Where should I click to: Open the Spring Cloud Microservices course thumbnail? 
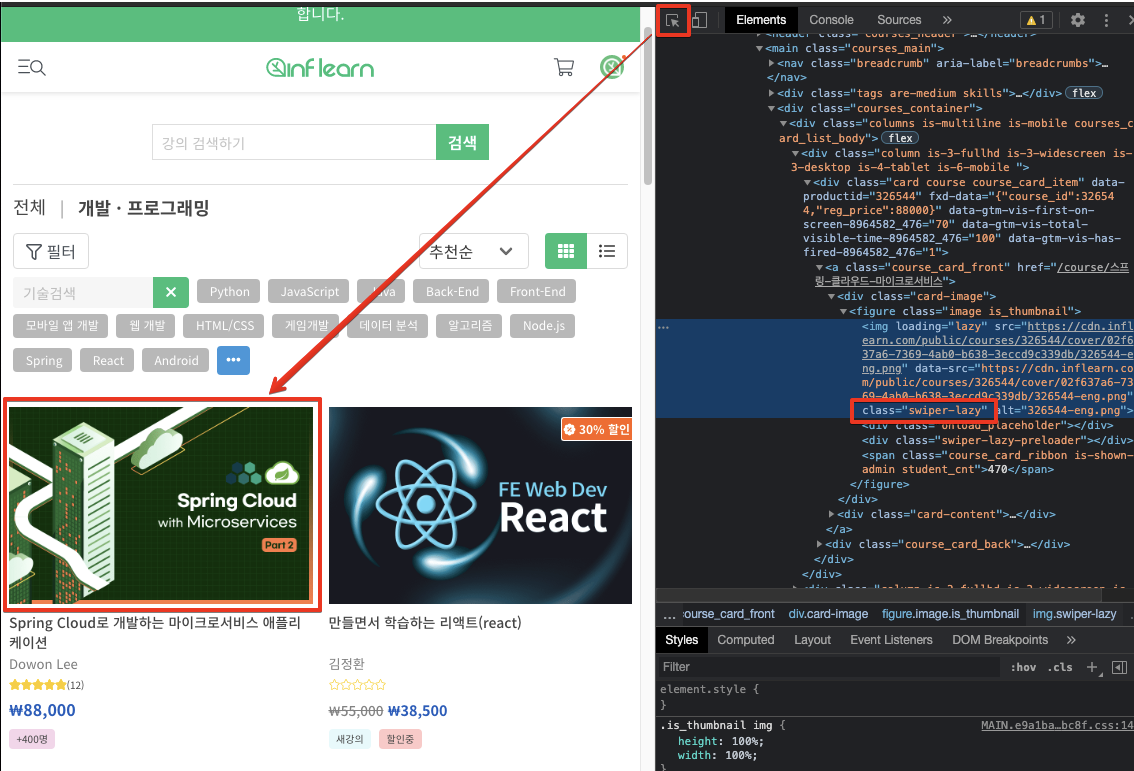pos(161,505)
